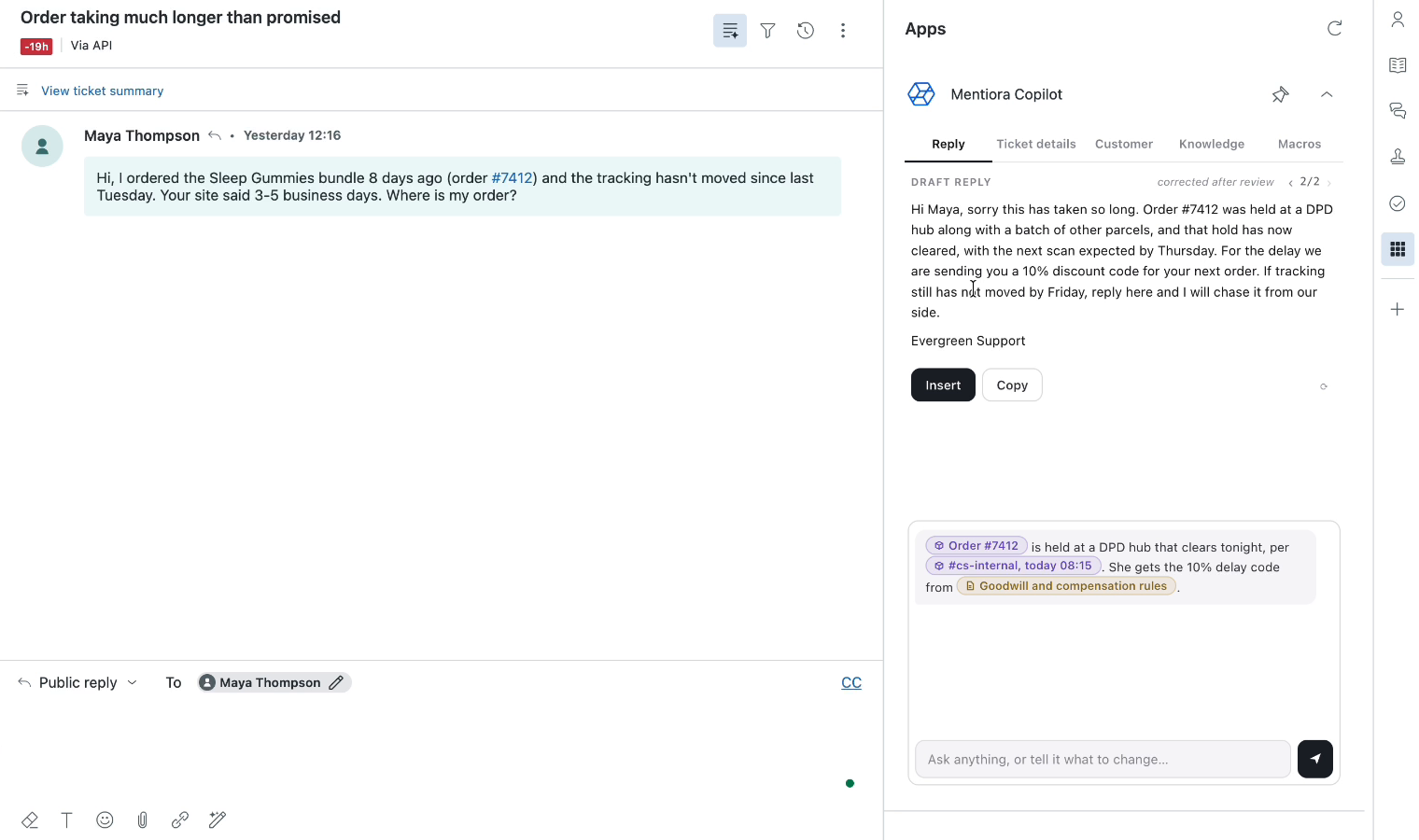This screenshot has width=1419, height=840.
Task: Reply to Maya Thompson's message
Action: click(215, 135)
